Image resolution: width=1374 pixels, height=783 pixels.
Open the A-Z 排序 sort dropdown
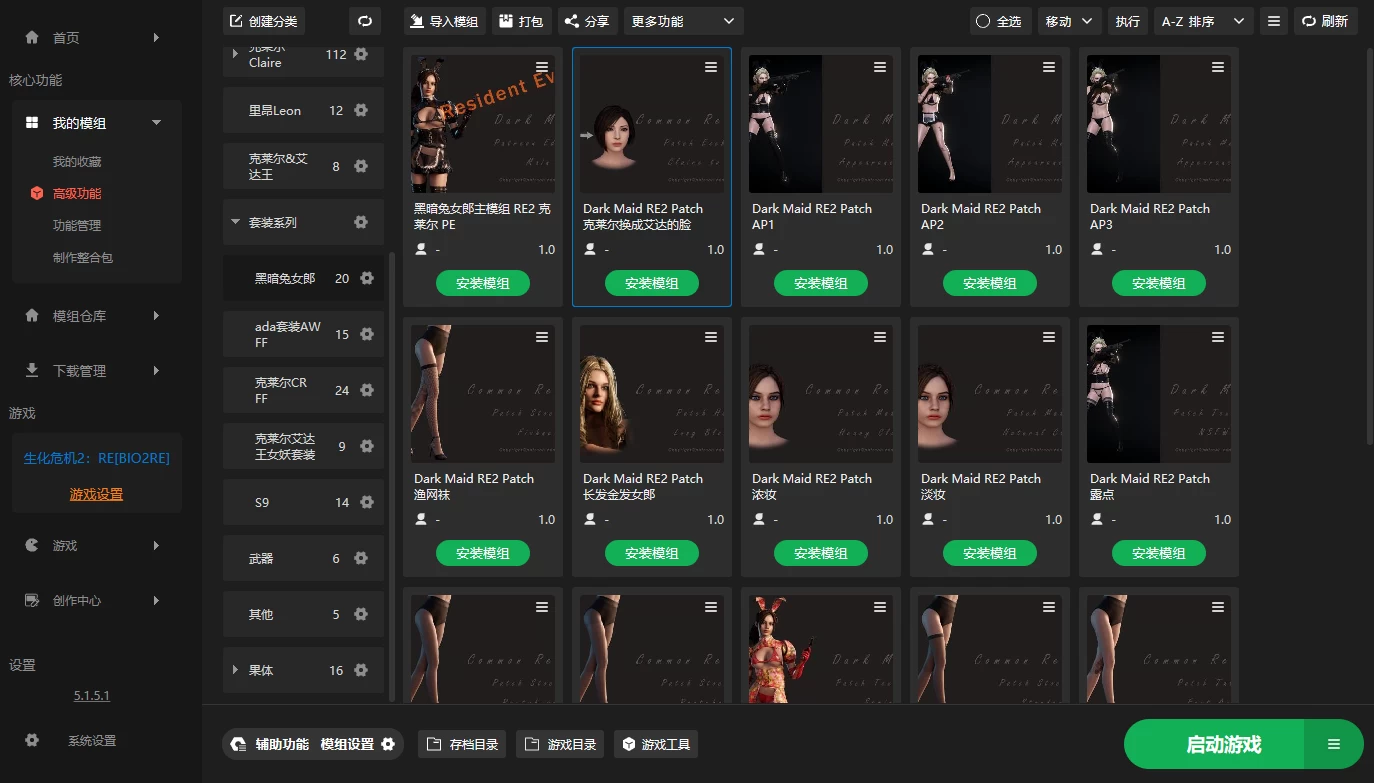[1203, 21]
